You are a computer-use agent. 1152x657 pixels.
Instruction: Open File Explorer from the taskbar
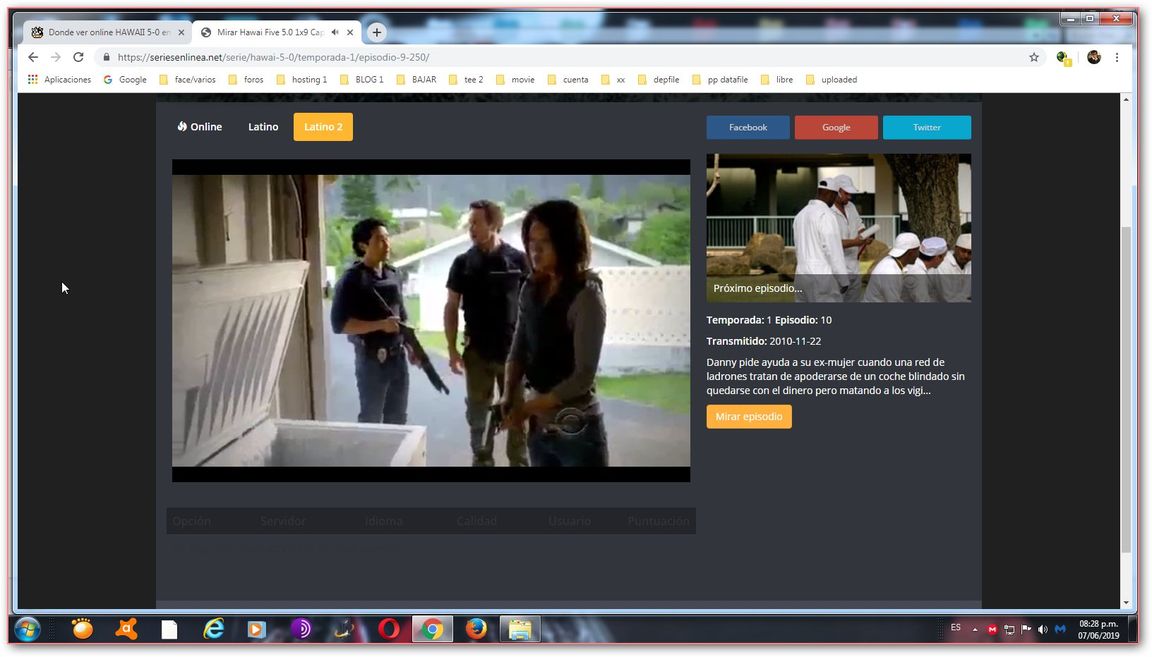[x=519, y=630]
